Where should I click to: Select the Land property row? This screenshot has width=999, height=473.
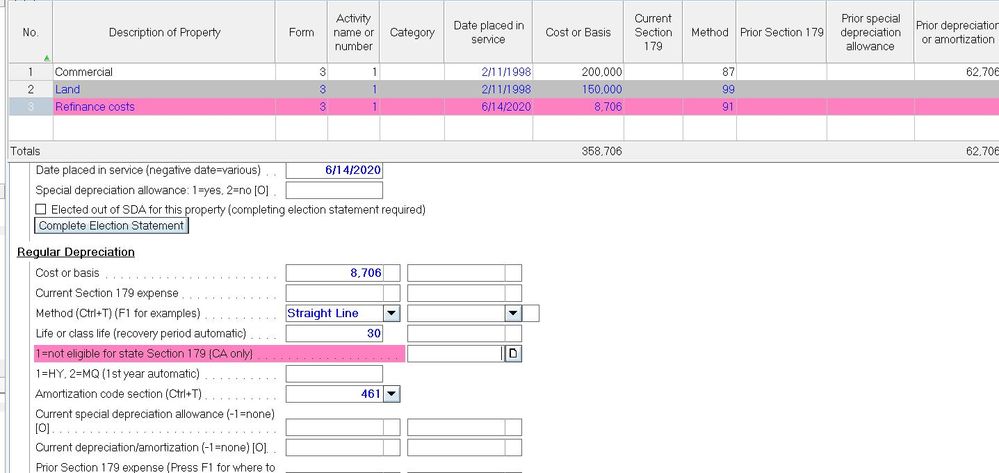(164, 89)
